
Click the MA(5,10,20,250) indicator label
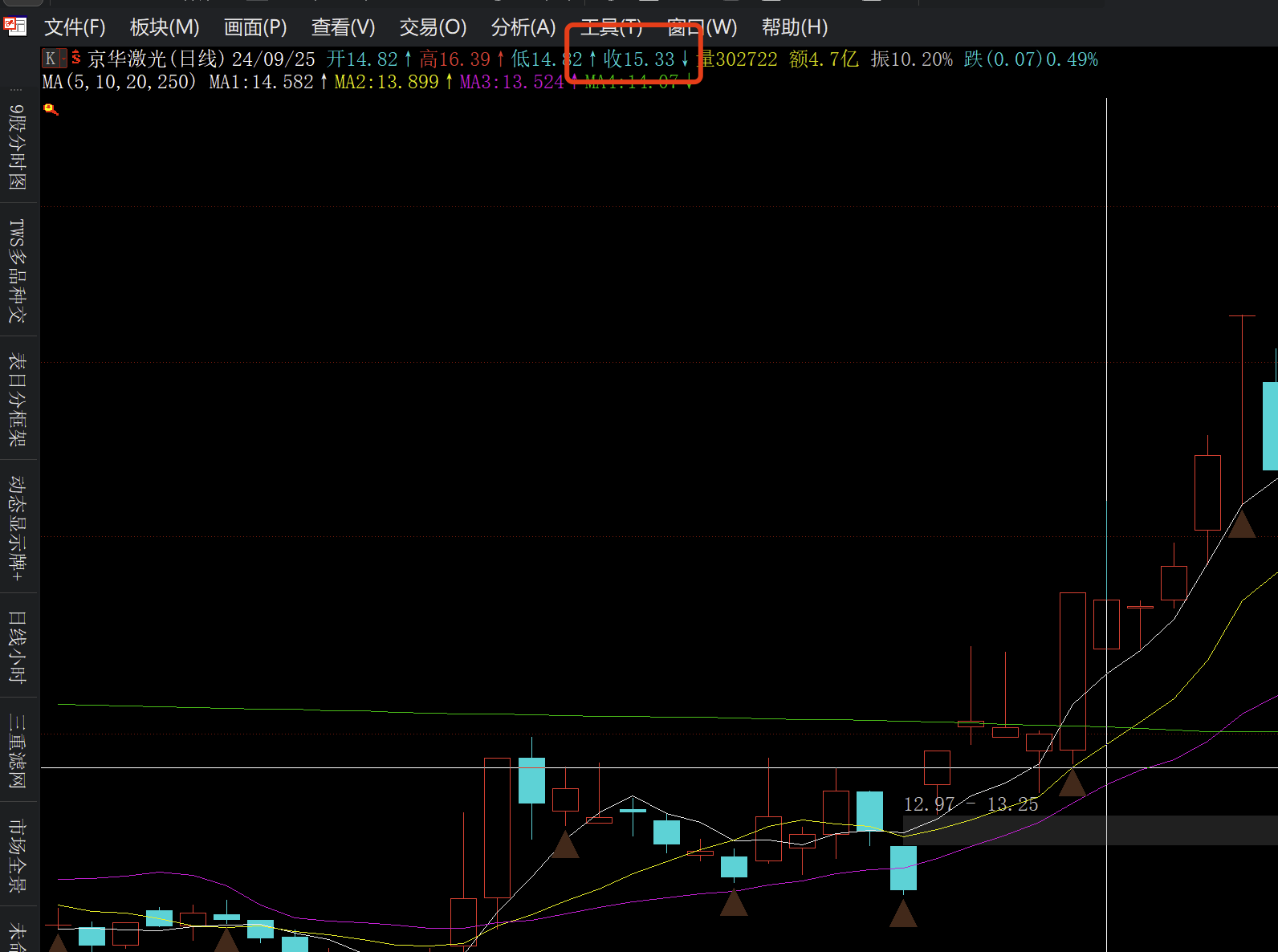pyautogui.click(x=119, y=82)
